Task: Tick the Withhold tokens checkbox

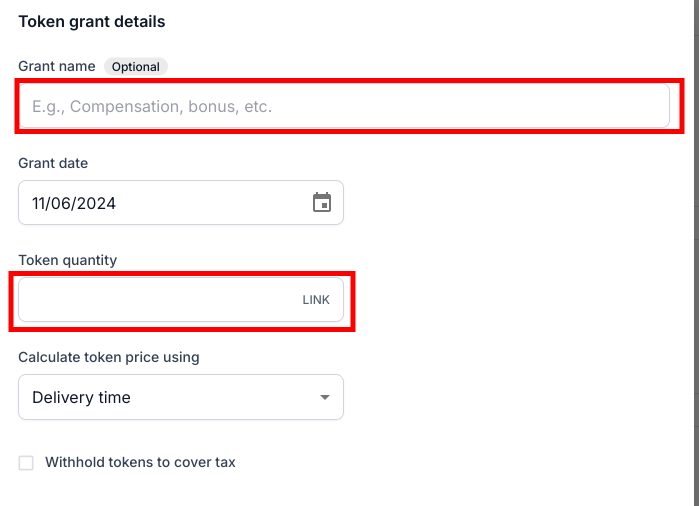Action: tap(26, 463)
